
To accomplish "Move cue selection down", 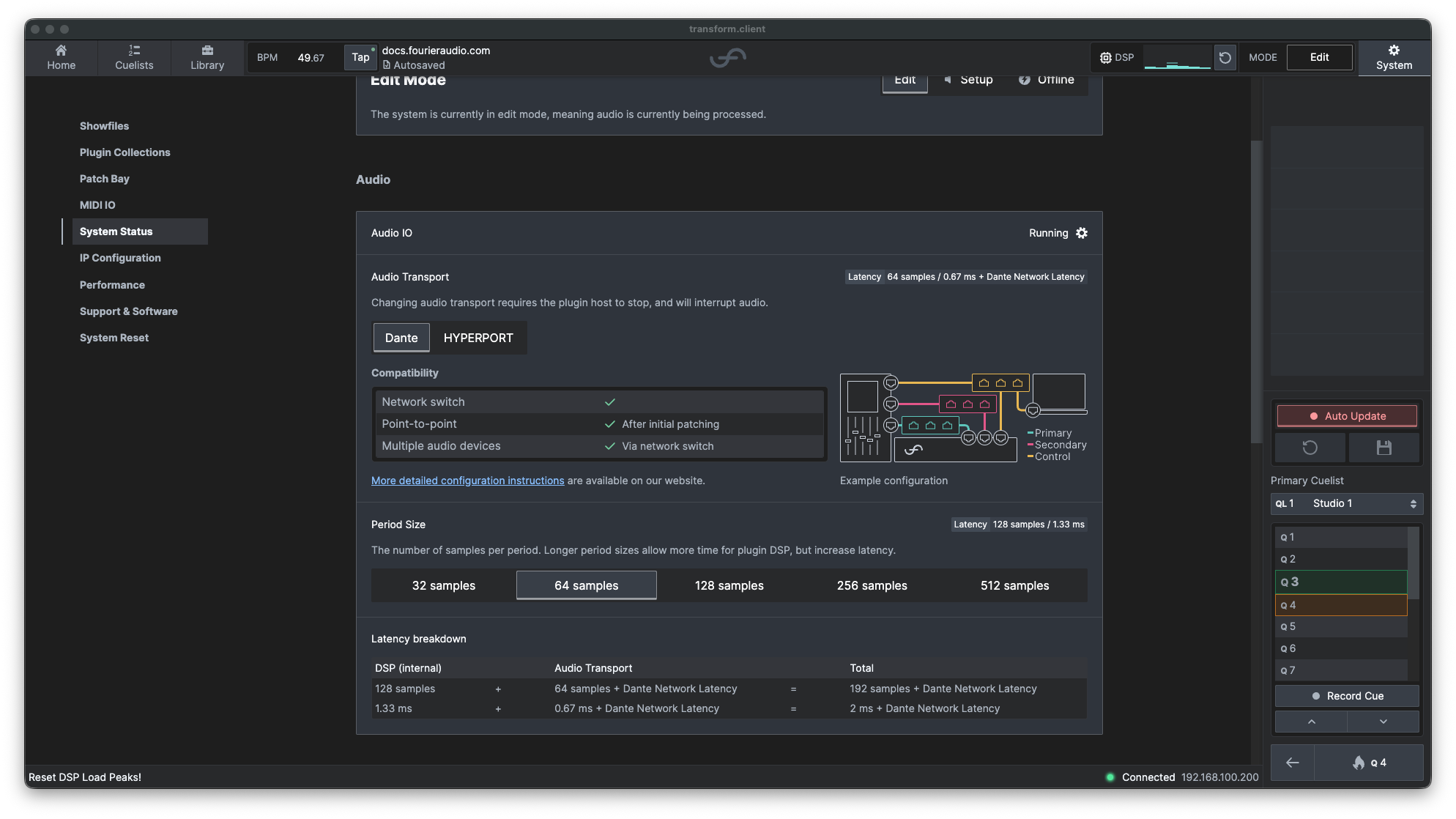I will 1383,722.
